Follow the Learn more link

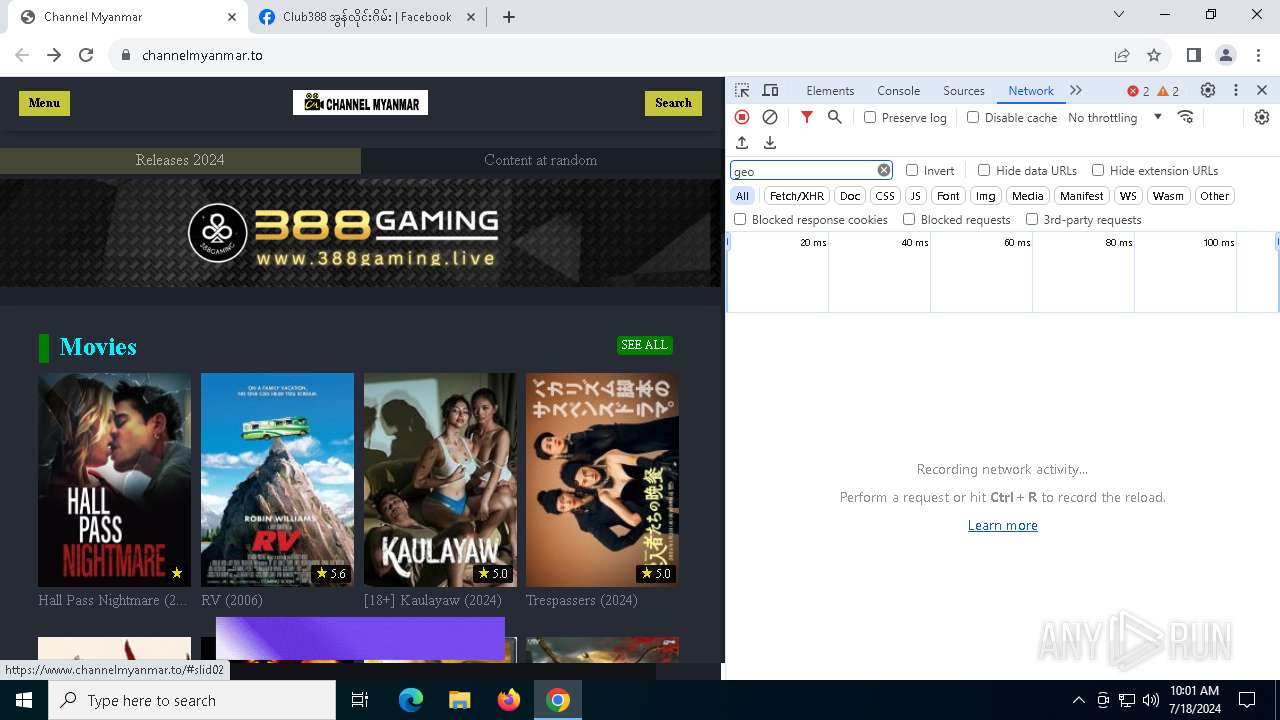click(x=1003, y=525)
